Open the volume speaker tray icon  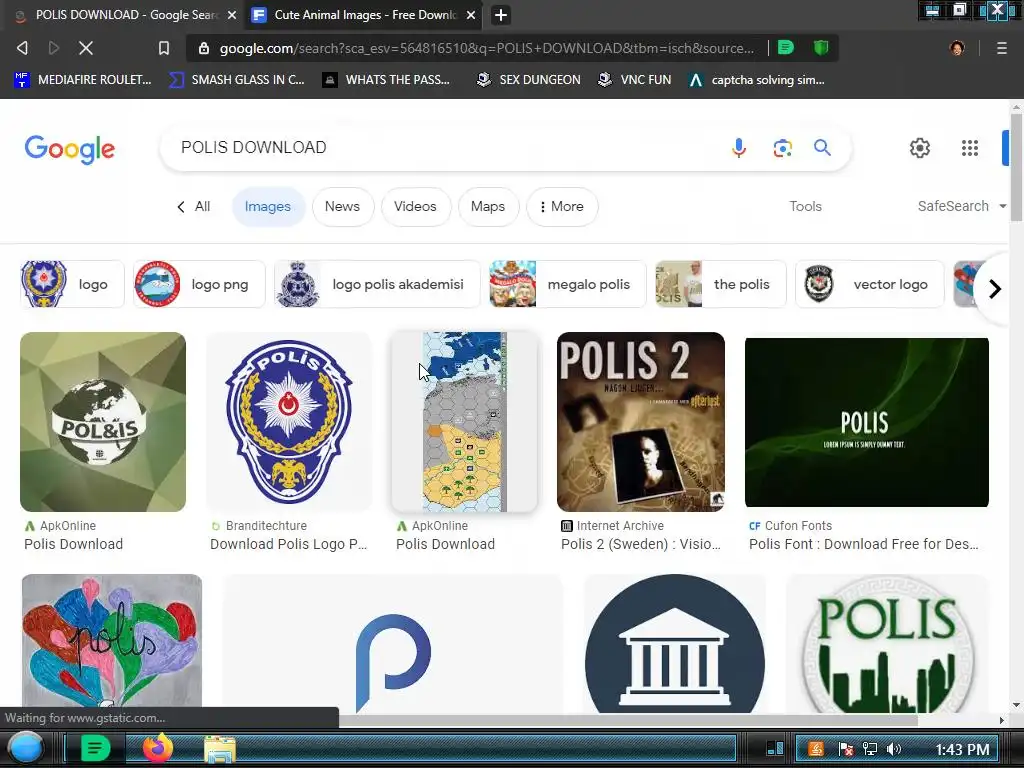[x=894, y=749]
